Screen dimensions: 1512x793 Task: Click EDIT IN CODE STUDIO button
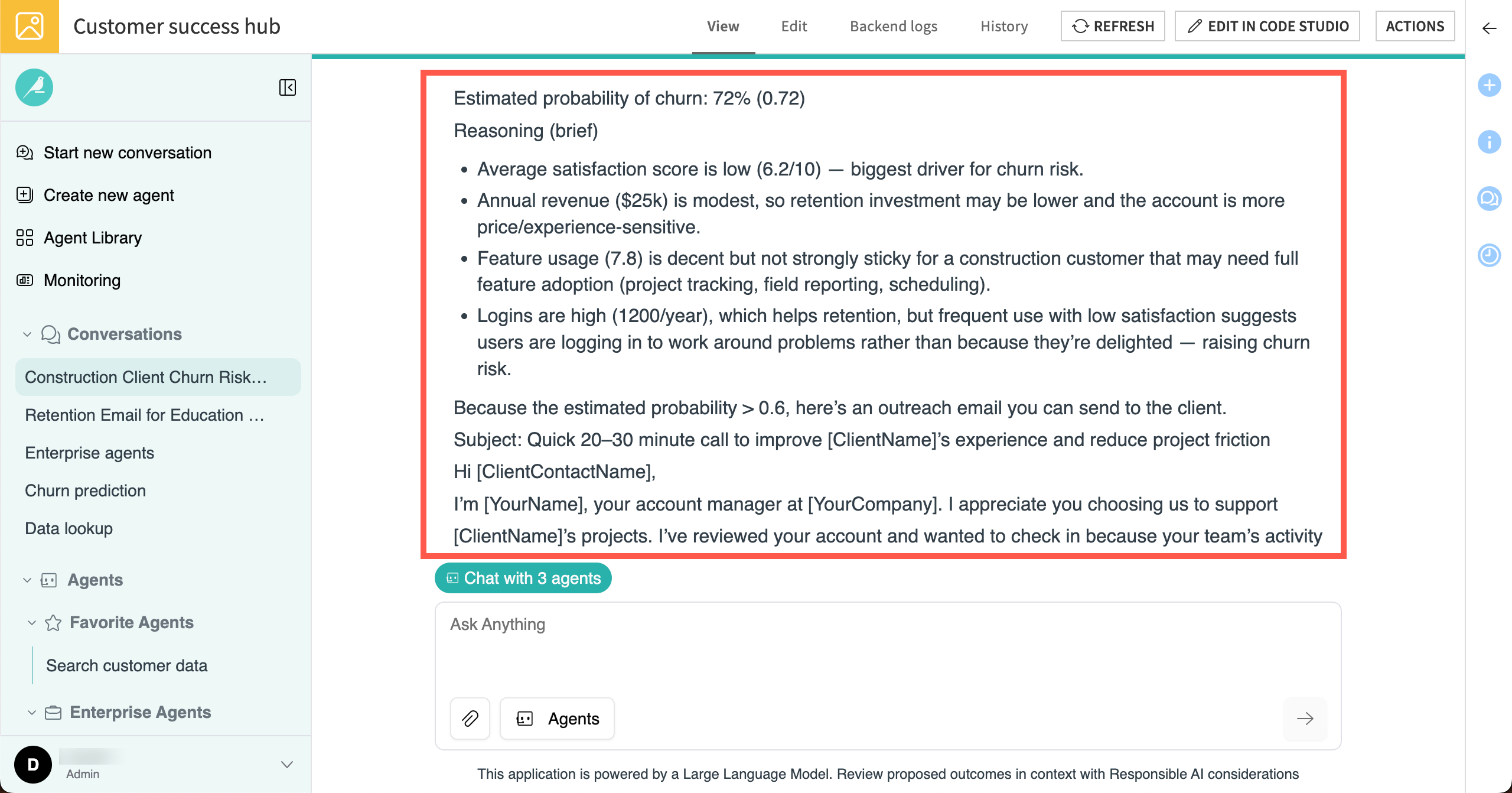(1267, 27)
